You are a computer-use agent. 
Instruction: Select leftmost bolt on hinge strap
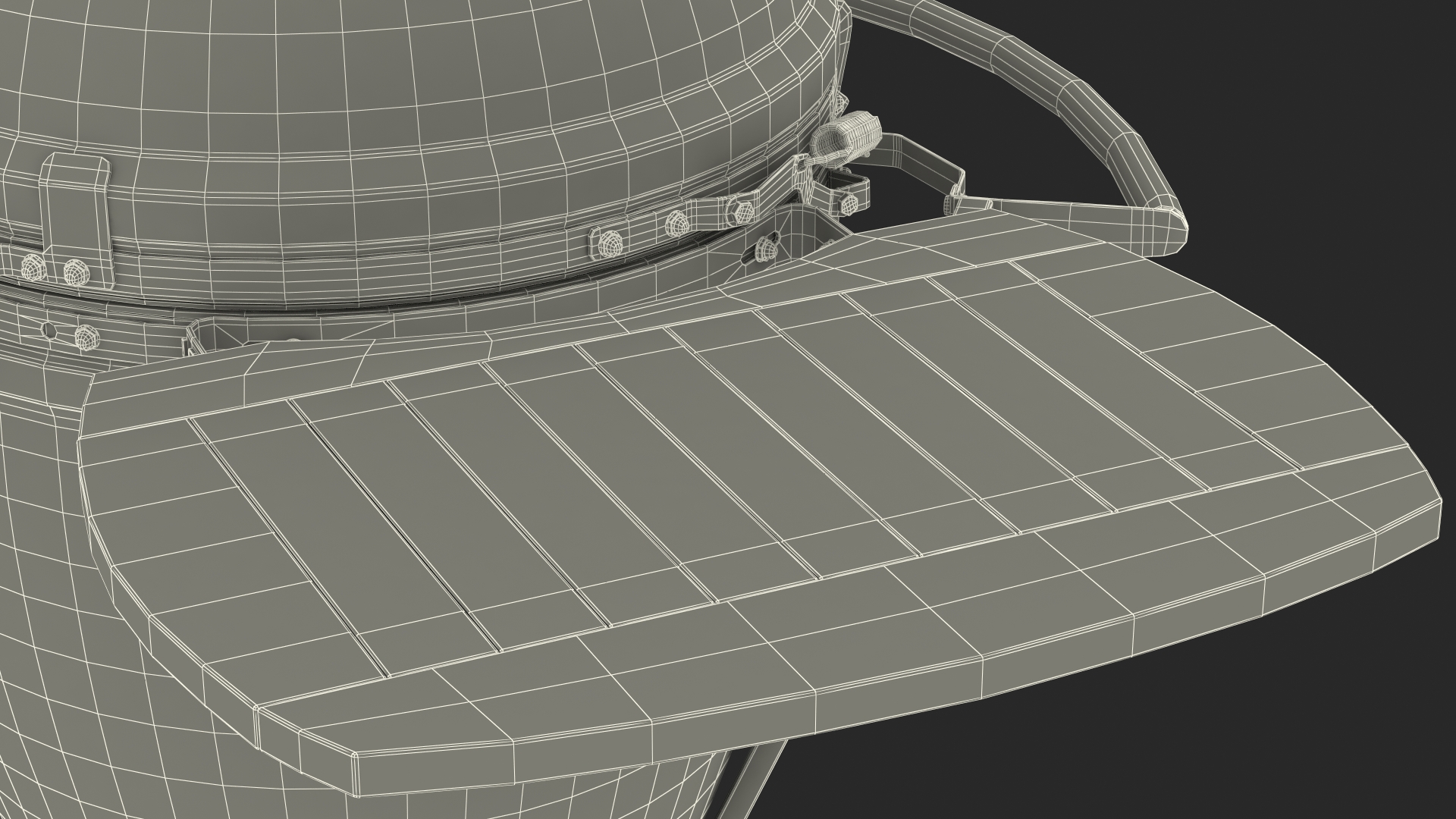point(611,243)
